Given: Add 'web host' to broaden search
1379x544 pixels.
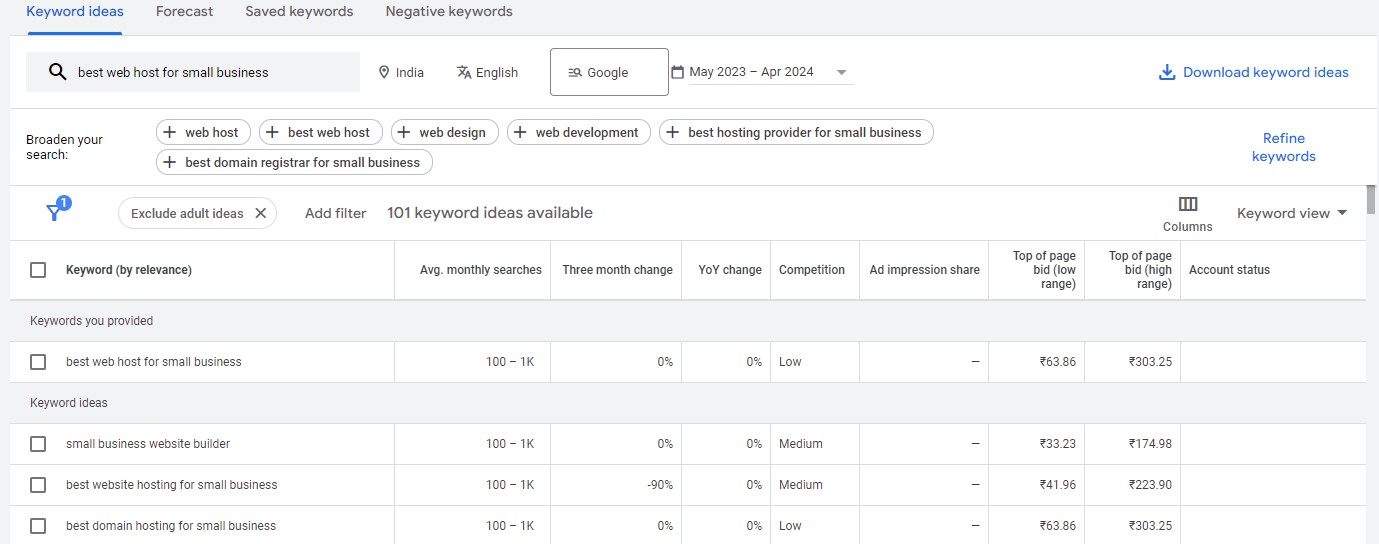Looking at the screenshot, I should [x=203, y=132].
